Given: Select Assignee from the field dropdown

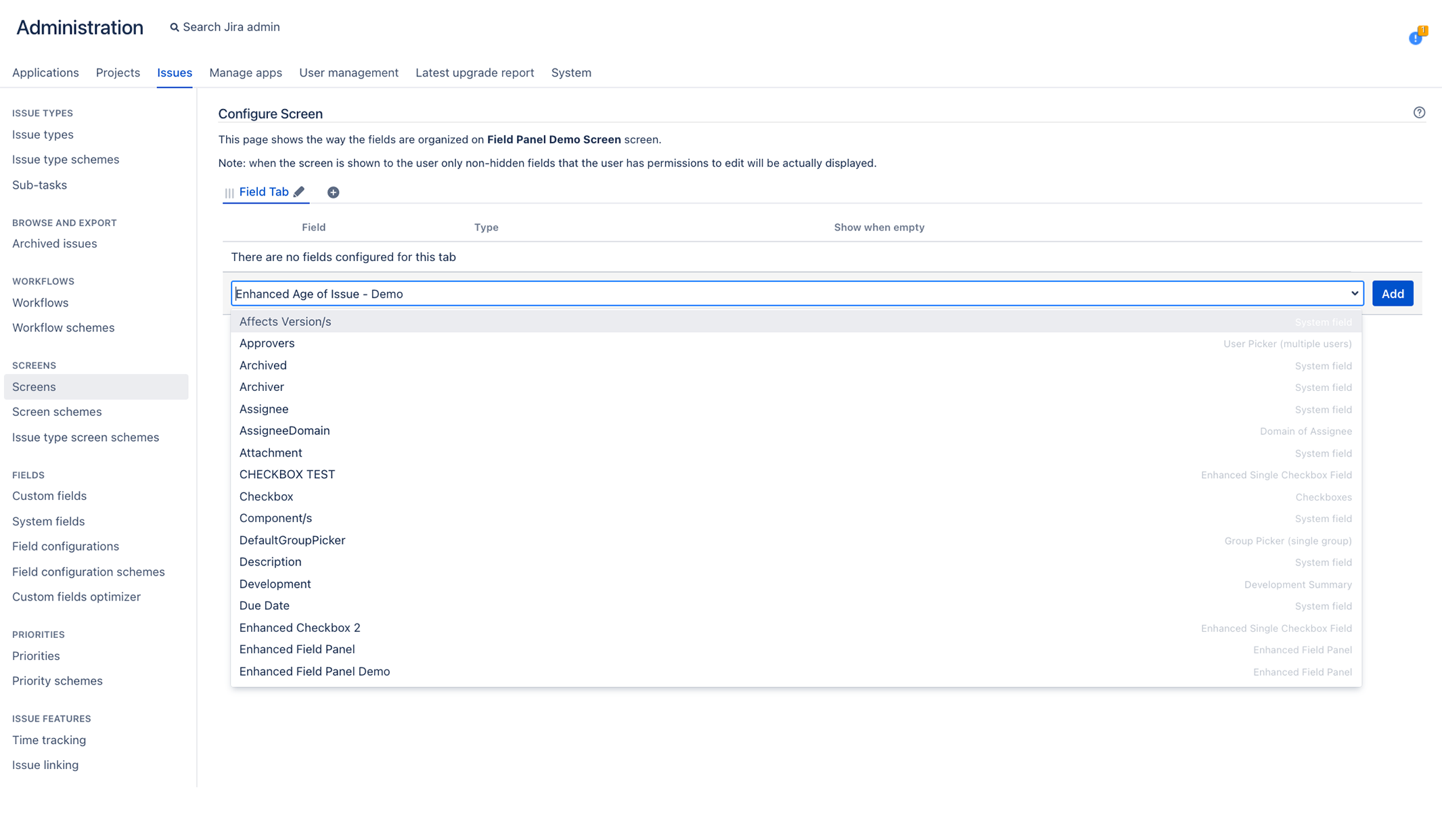Looking at the screenshot, I should tap(264, 409).
